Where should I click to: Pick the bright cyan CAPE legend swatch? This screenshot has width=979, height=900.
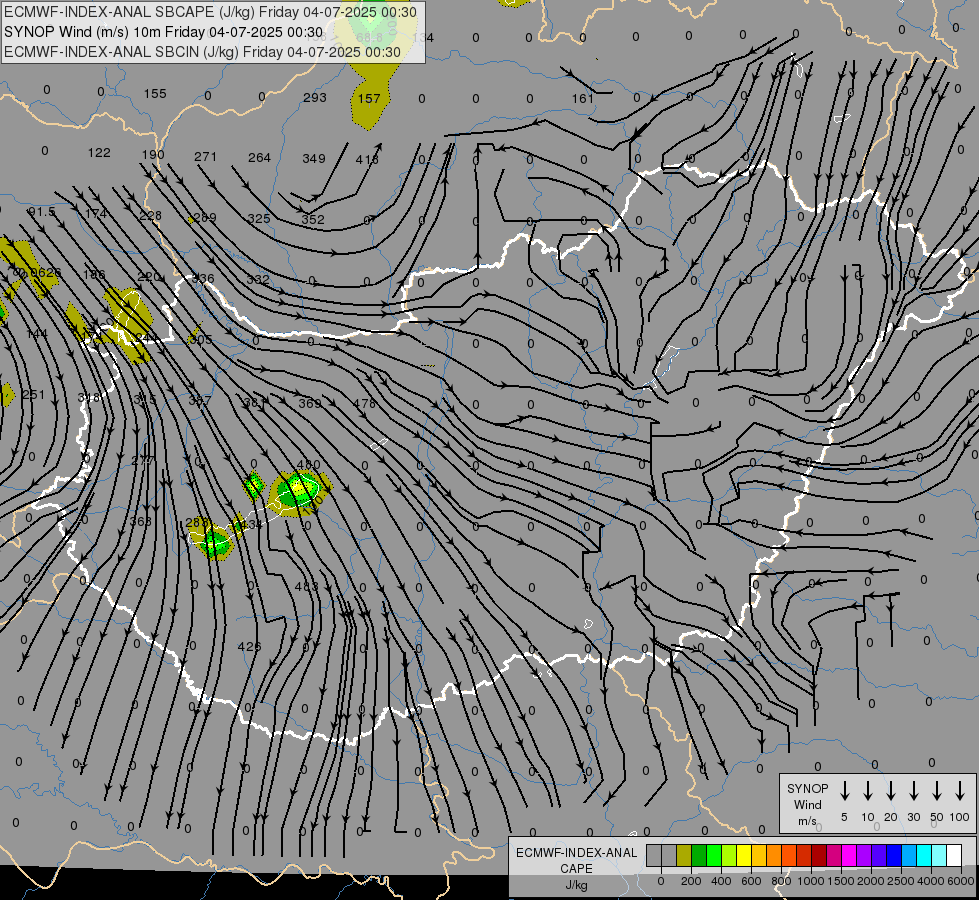(924, 856)
